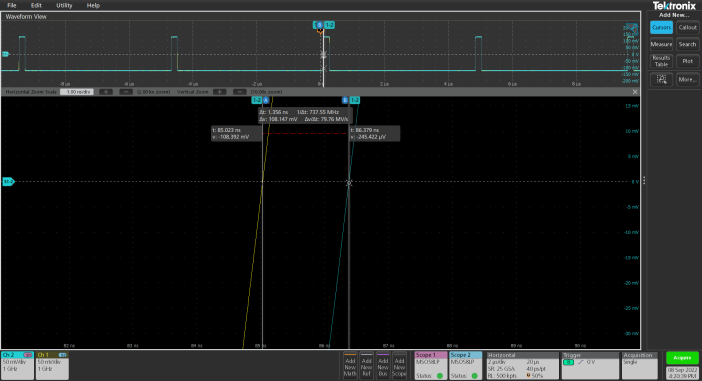Open the Utility menu
This screenshot has height=381, width=702.
tap(64, 5)
